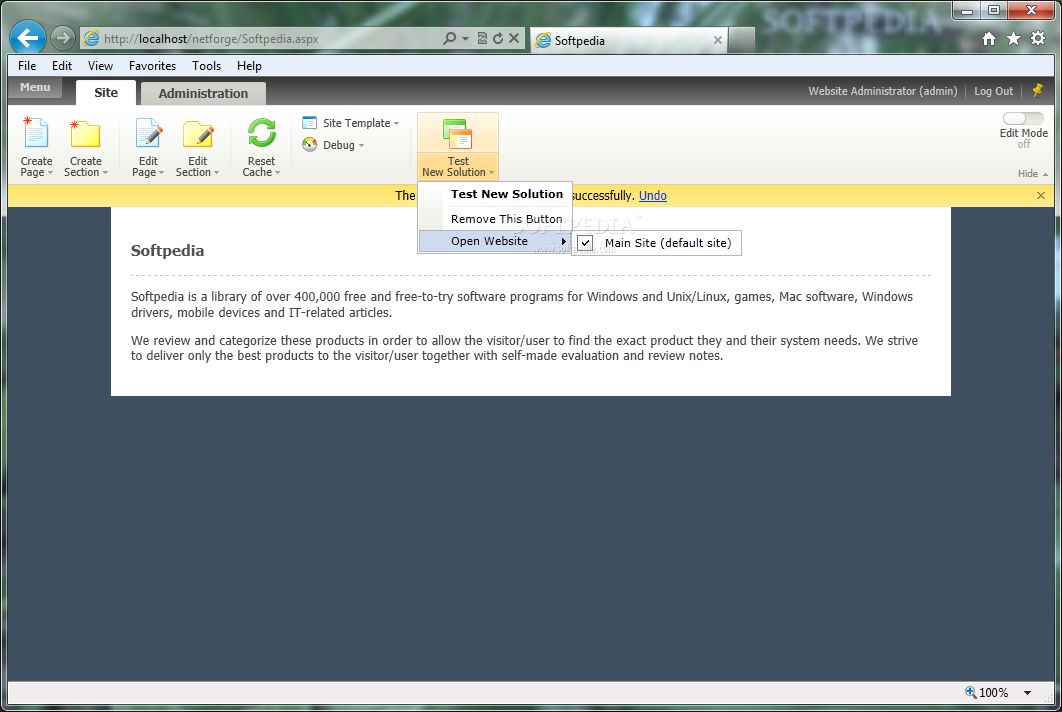Open the View menu
Image resolution: width=1062 pixels, height=712 pixels.
pyautogui.click(x=100, y=66)
